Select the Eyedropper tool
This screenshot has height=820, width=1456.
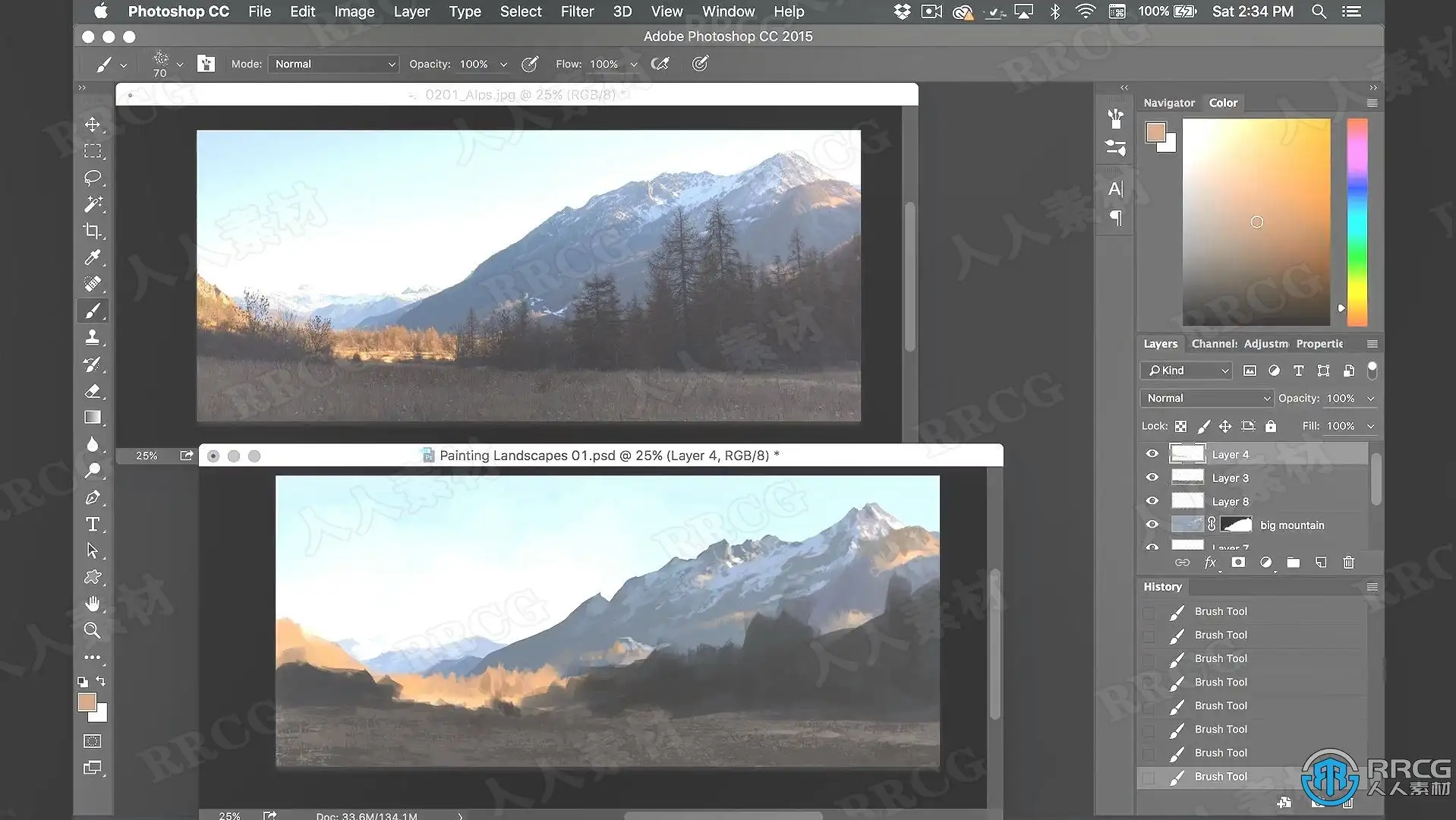pos(93,257)
